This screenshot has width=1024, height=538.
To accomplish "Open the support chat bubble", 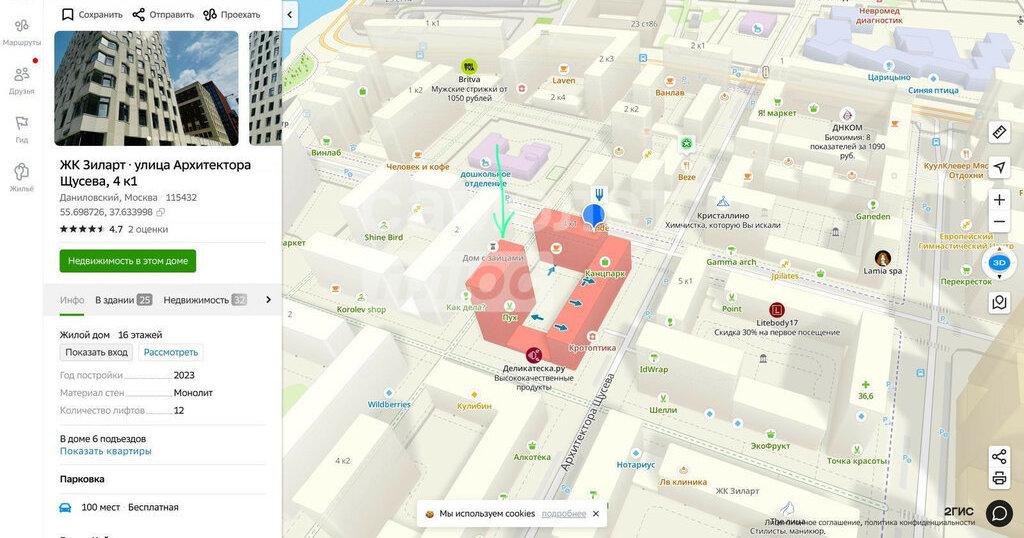I will (x=999, y=513).
